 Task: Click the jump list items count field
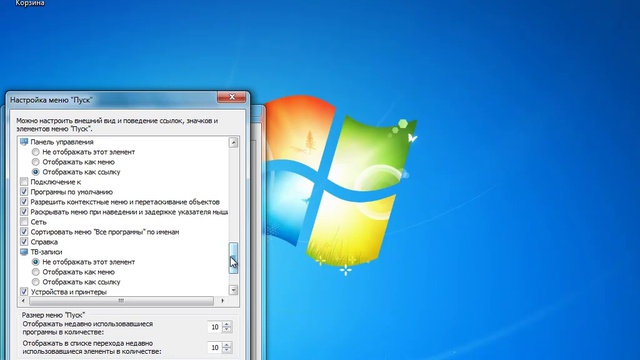[x=215, y=347]
